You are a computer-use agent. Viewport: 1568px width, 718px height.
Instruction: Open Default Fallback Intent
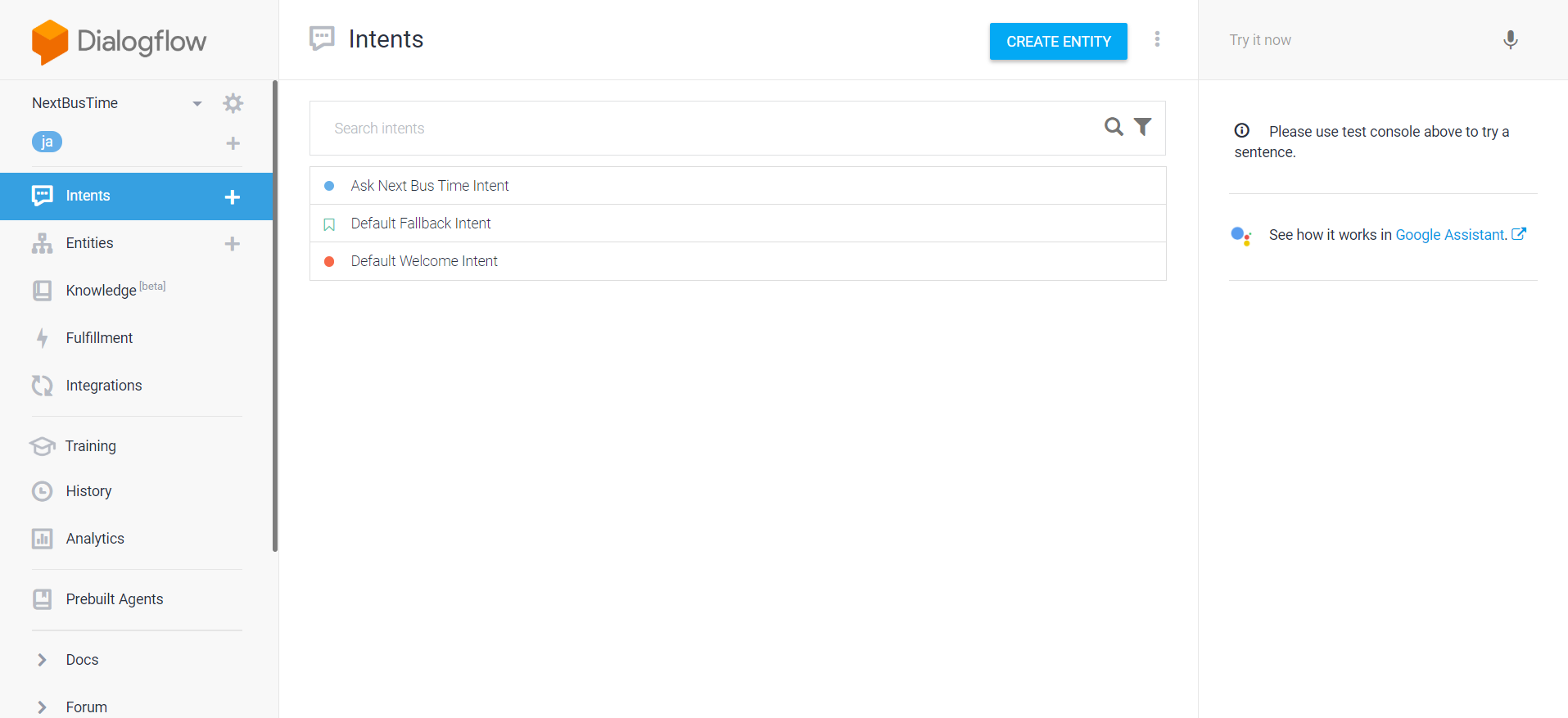(738, 224)
